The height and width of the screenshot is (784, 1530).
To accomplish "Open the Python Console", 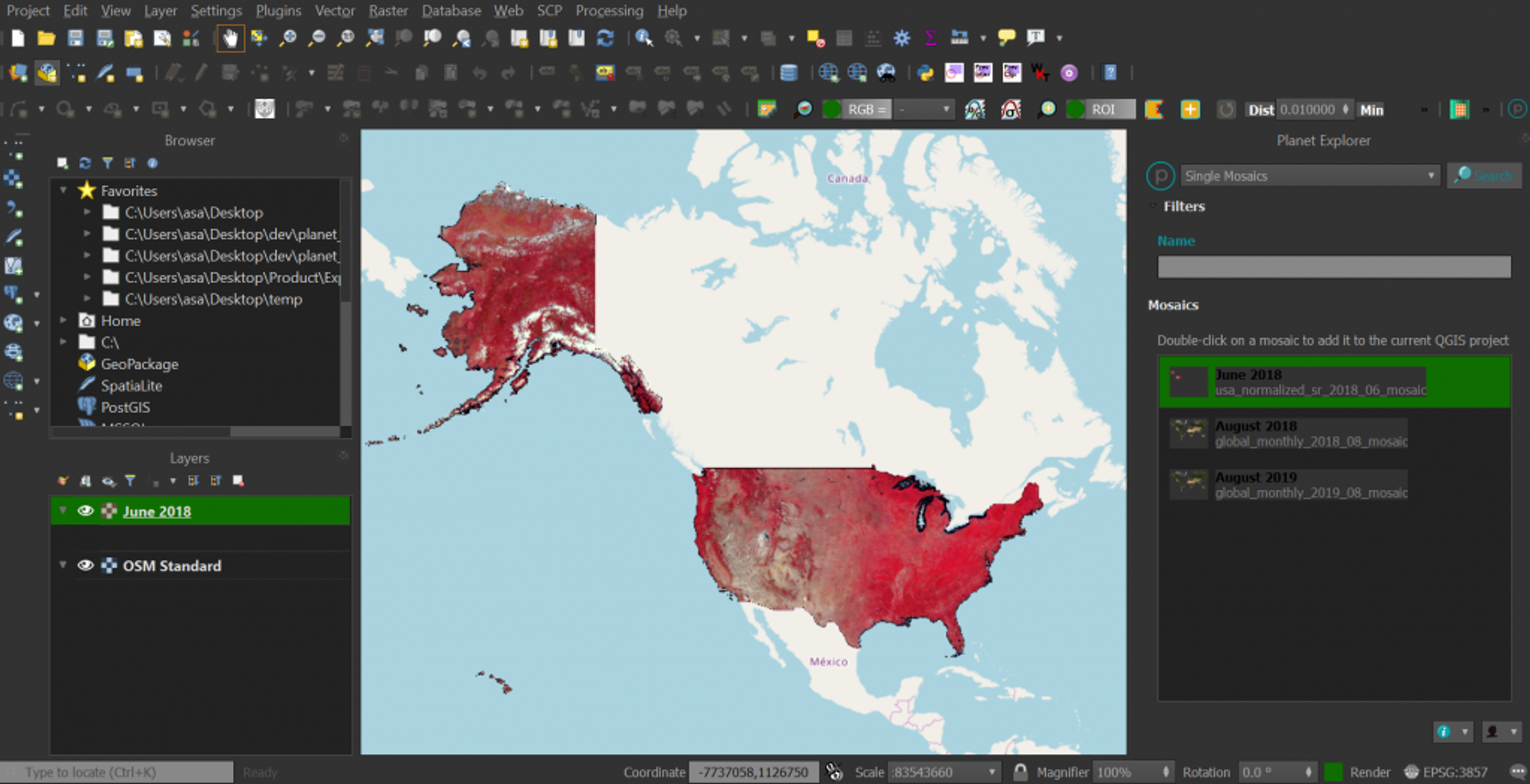I will (x=926, y=72).
